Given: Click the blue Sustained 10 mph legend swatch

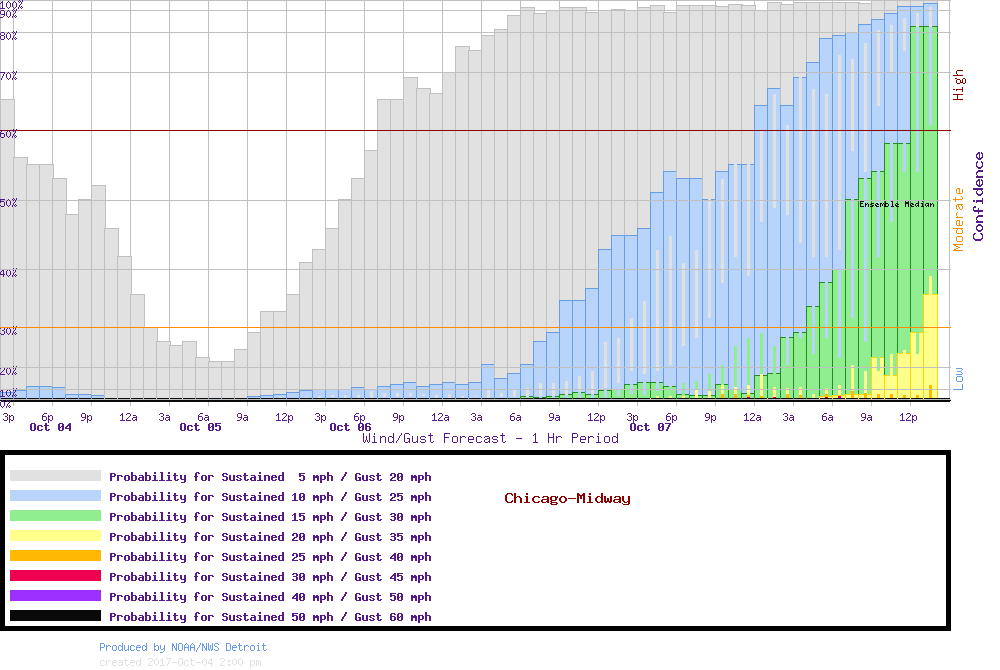Looking at the screenshot, I should (x=55, y=496).
